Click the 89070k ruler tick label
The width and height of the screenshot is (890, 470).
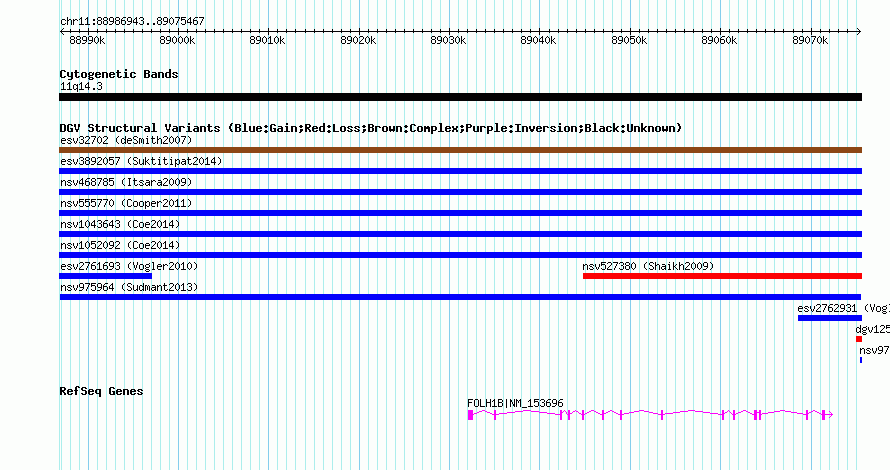(810, 40)
